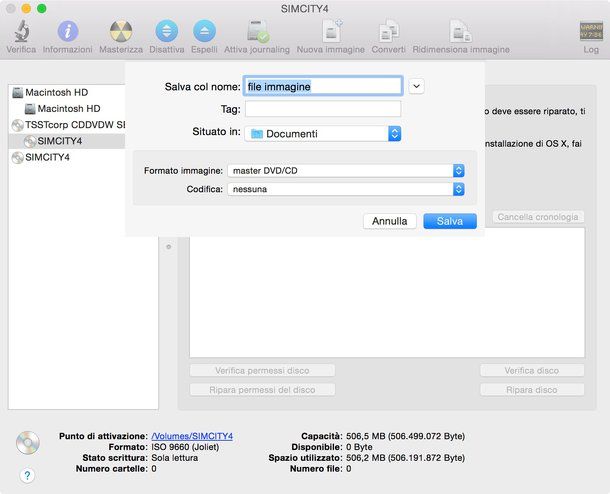Click the Converti toolbar icon
610x494 pixels.
(389, 31)
